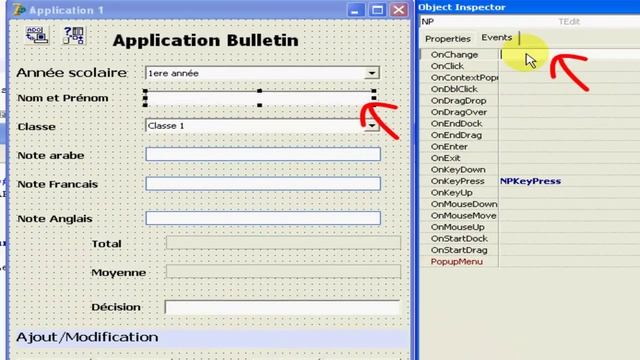640x360 pixels.
Task: Select the OnChange event name
Action: coord(454,55)
